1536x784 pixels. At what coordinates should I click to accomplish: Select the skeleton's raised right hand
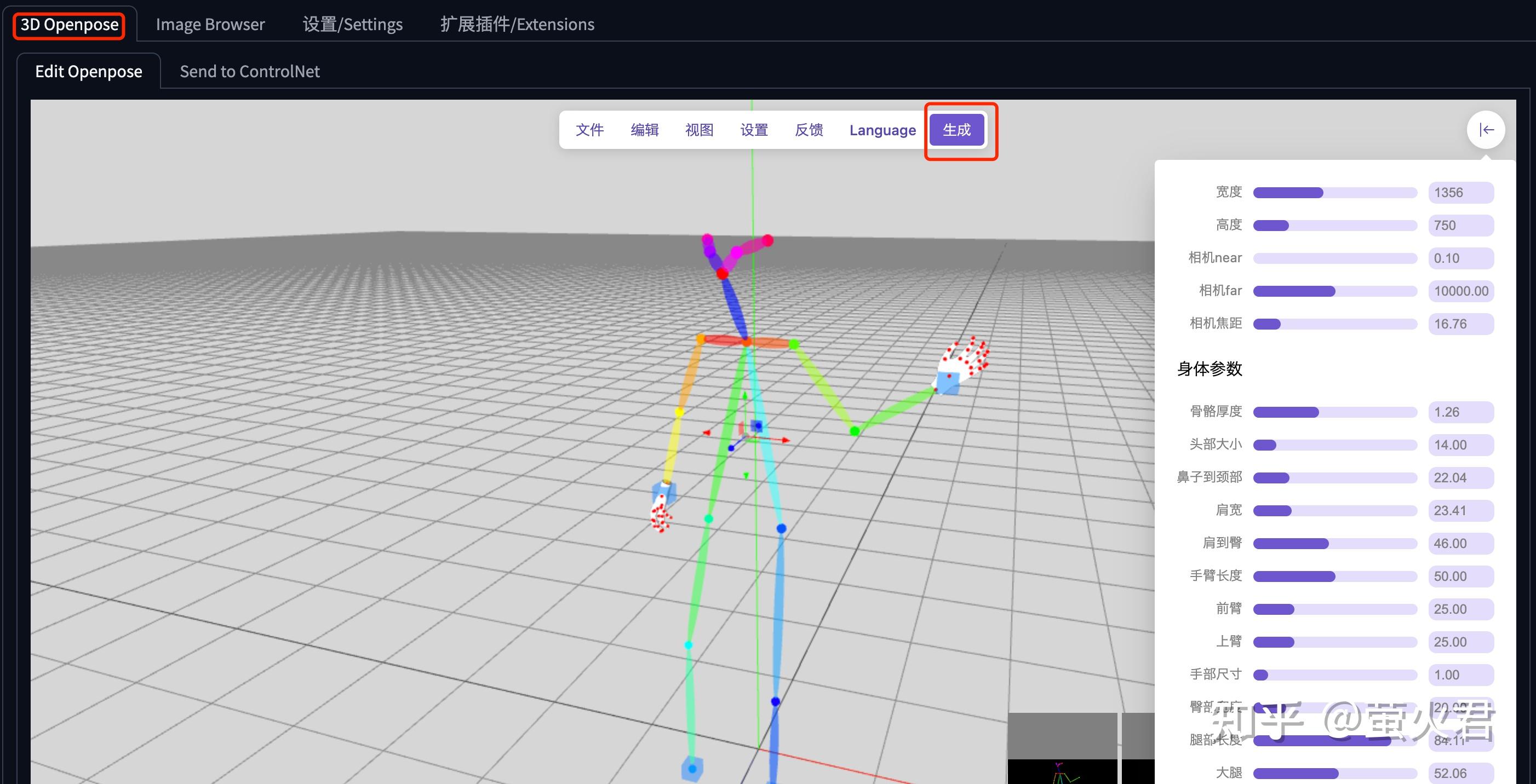(x=958, y=364)
